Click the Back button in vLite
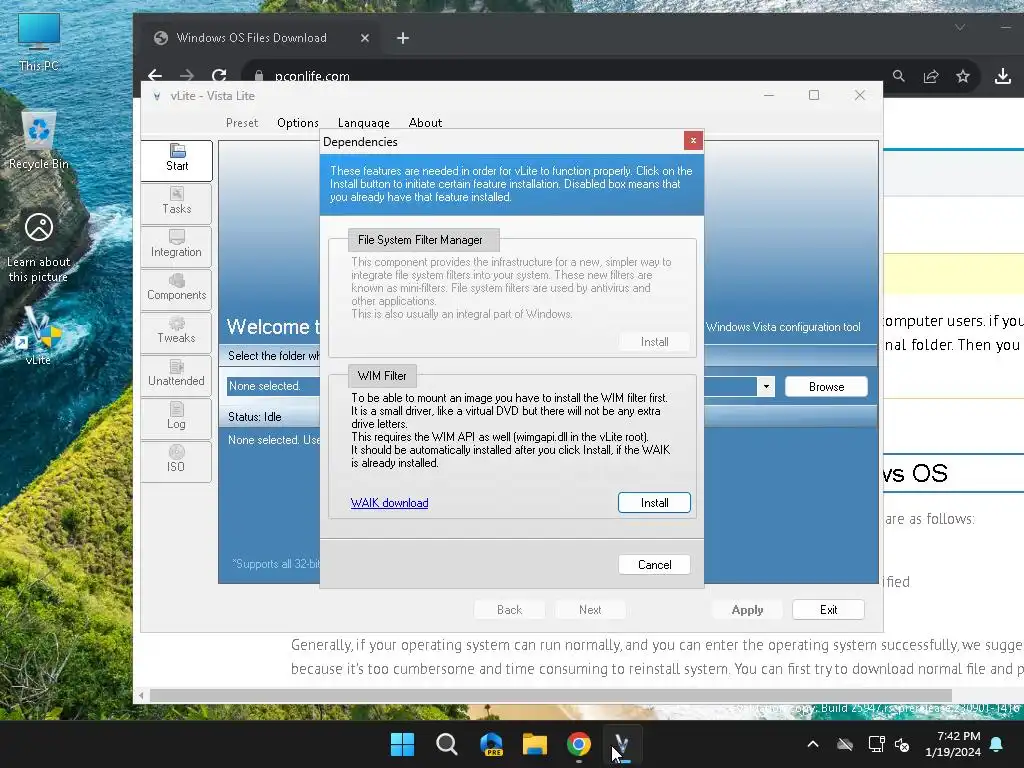This screenshot has width=1024, height=768. point(509,610)
